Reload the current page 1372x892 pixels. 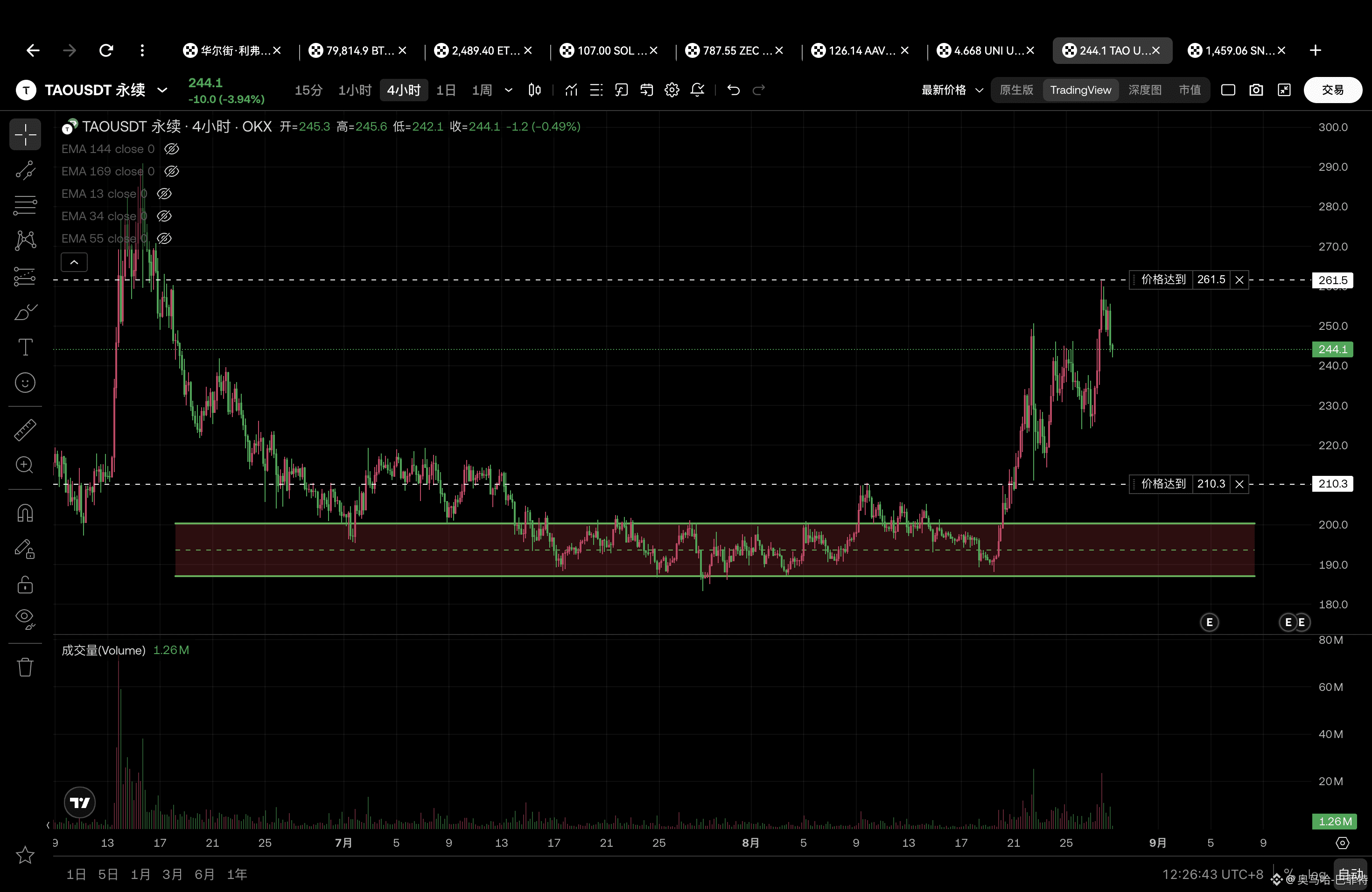[106, 51]
